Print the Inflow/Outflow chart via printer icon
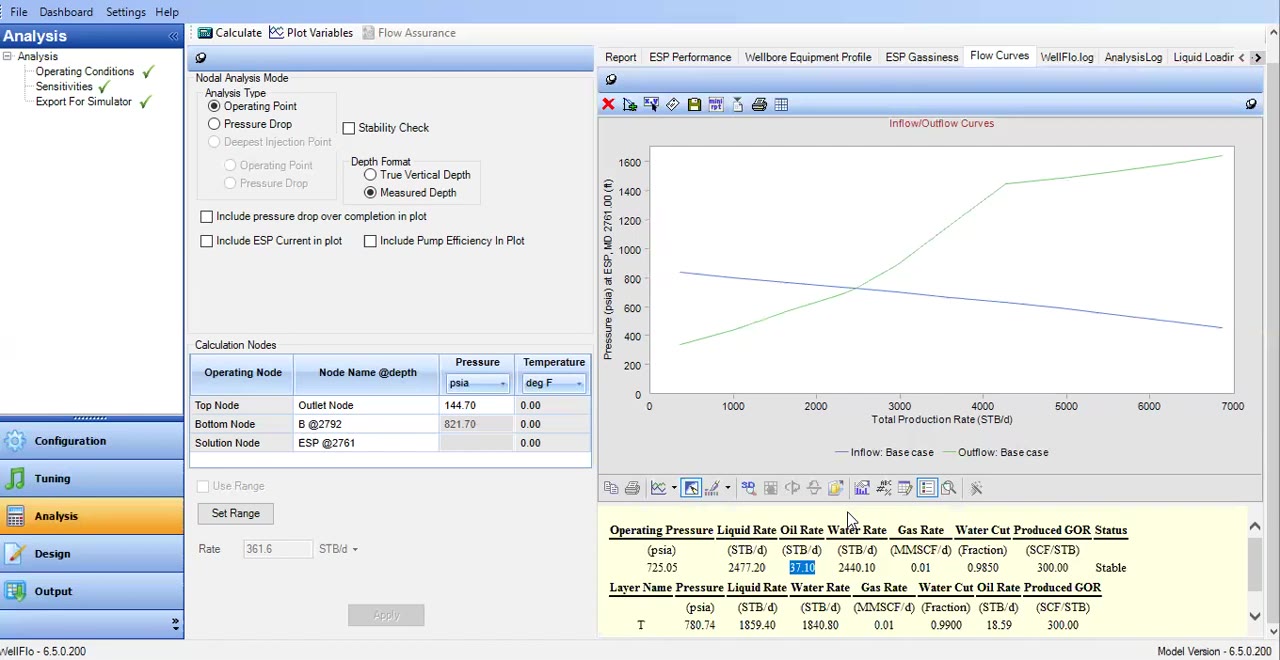This screenshot has height=660, width=1280. (759, 104)
